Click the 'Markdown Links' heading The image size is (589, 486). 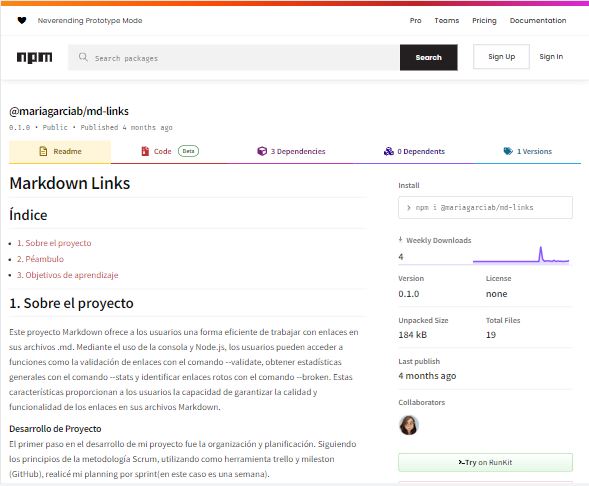(x=70, y=183)
